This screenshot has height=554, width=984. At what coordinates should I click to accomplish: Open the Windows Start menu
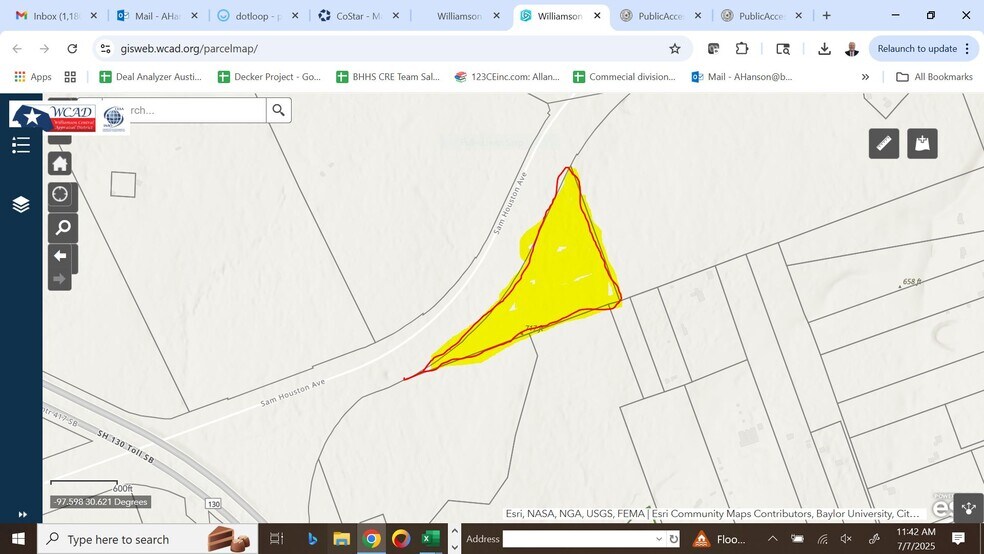[x=18, y=539]
